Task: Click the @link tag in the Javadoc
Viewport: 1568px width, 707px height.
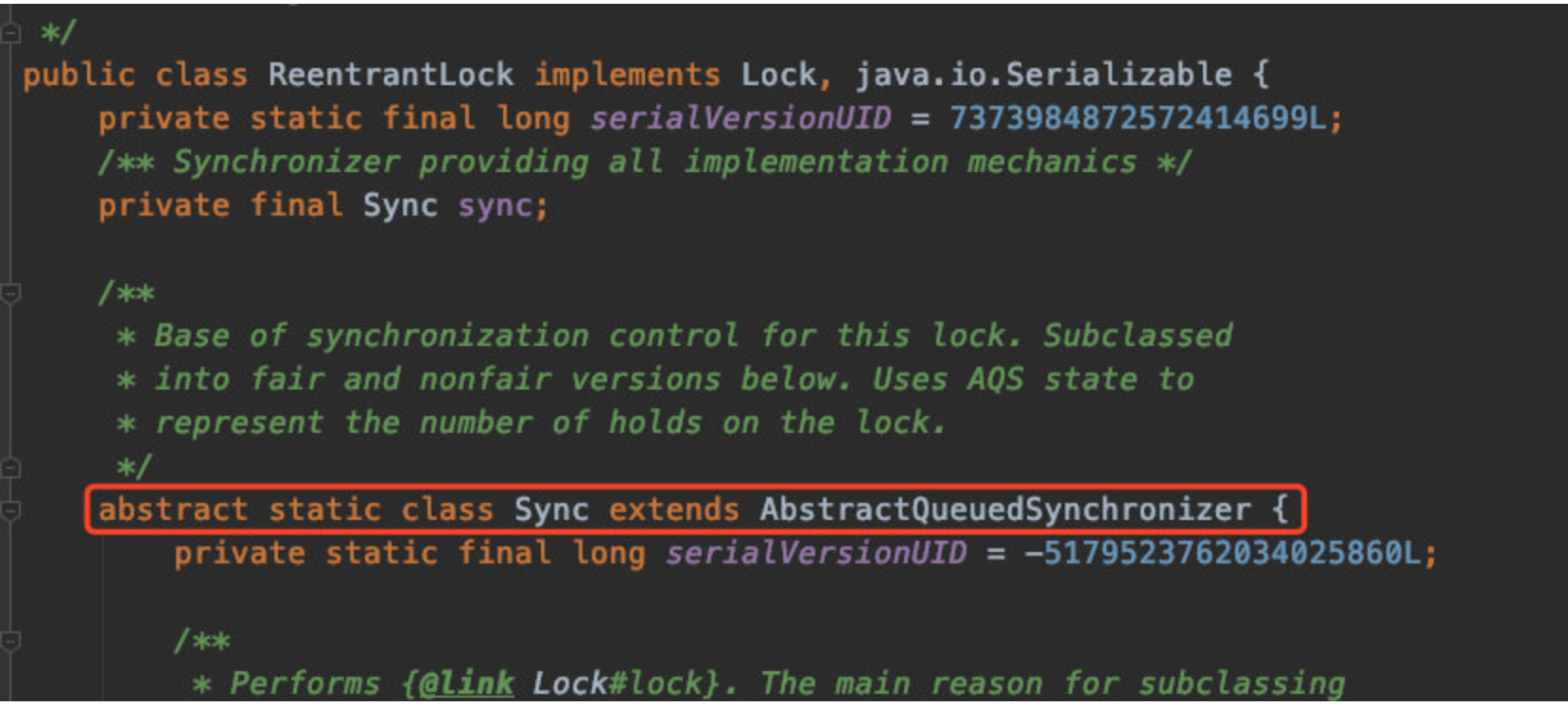Action: pos(466,683)
